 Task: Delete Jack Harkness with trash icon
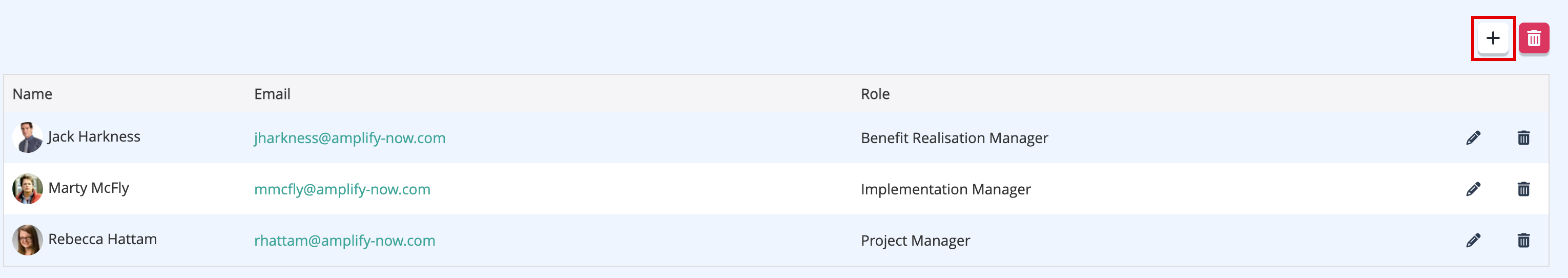click(x=1523, y=138)
